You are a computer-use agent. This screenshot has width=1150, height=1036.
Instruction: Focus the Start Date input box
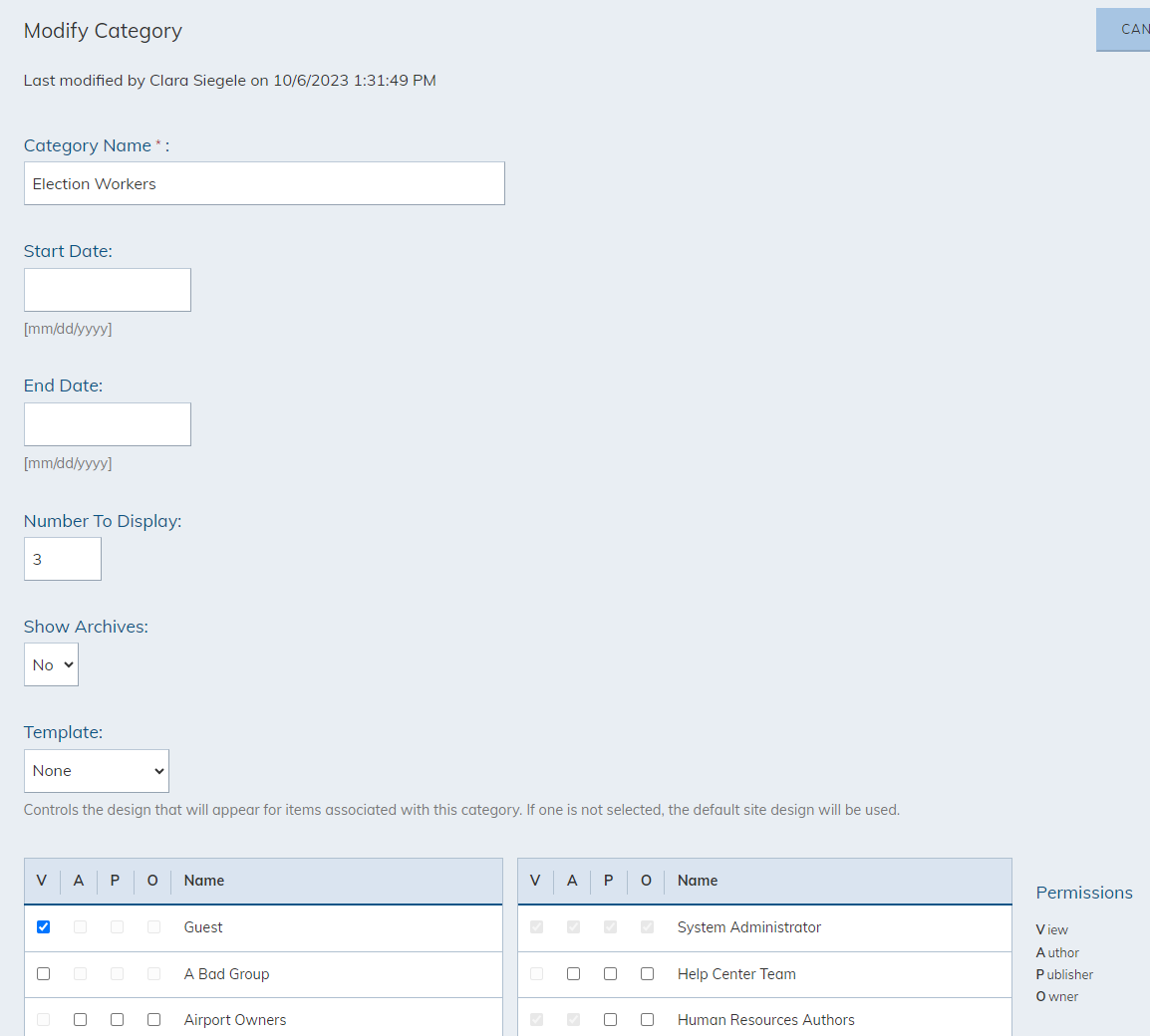[107, 290]
